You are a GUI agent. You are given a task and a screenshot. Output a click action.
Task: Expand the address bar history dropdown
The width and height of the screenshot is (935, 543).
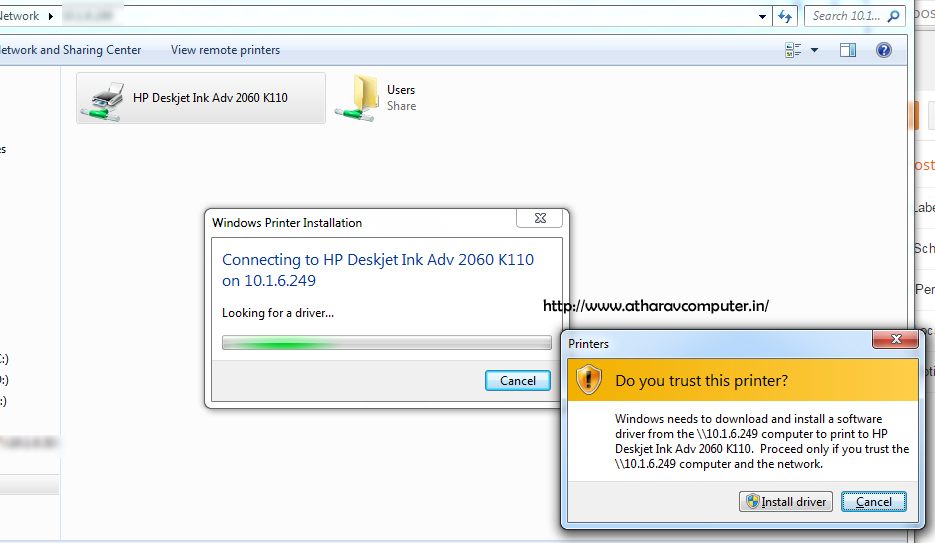[x=762, y=17]
